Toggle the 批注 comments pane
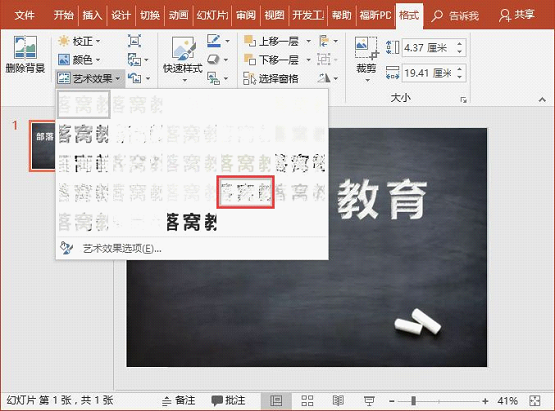The image size is (555, 411). click(x=228, y=401)
